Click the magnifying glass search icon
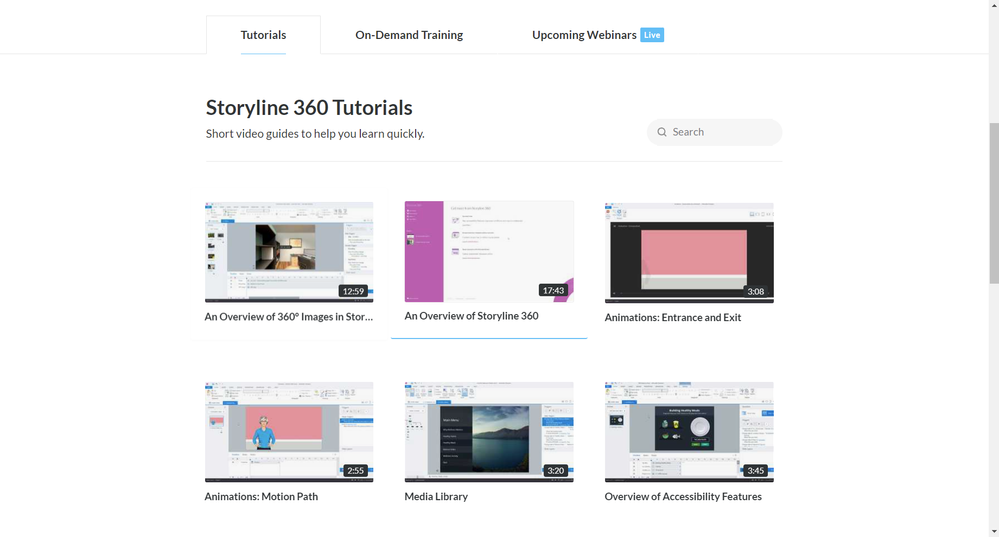 [662, 132]
